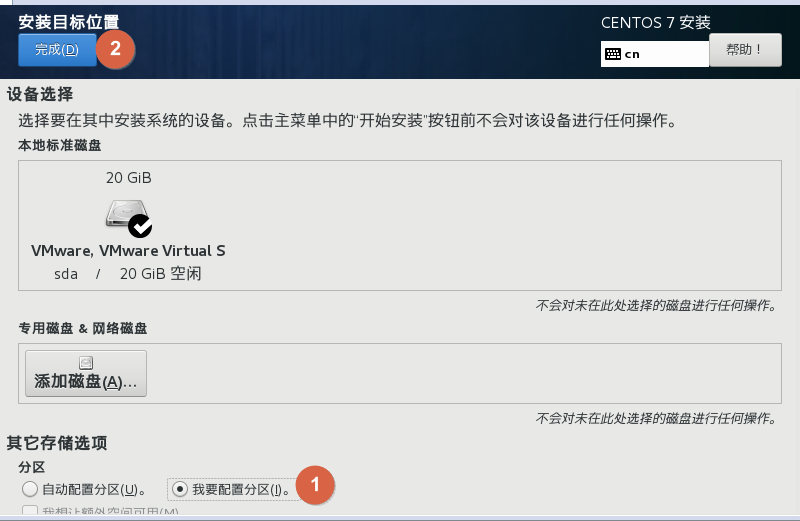800x521 pixels.
Task: Click the cn keyboard layout field
Action: [655, 54]
